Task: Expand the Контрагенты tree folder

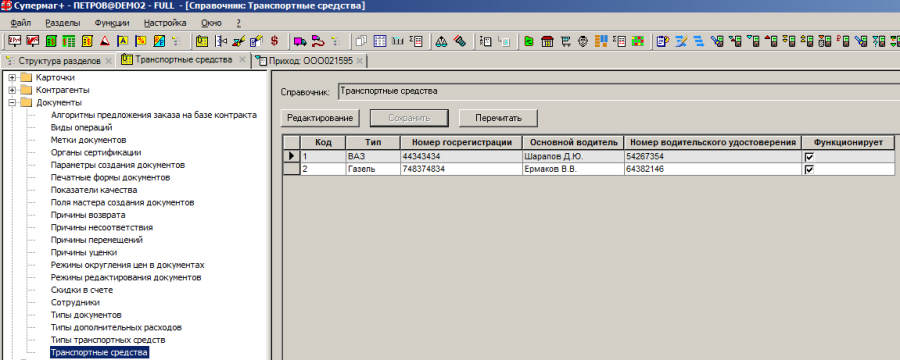Action: tap(12, 90)
